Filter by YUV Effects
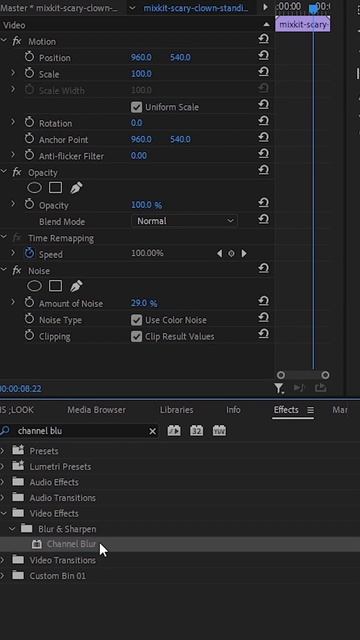 219,431
